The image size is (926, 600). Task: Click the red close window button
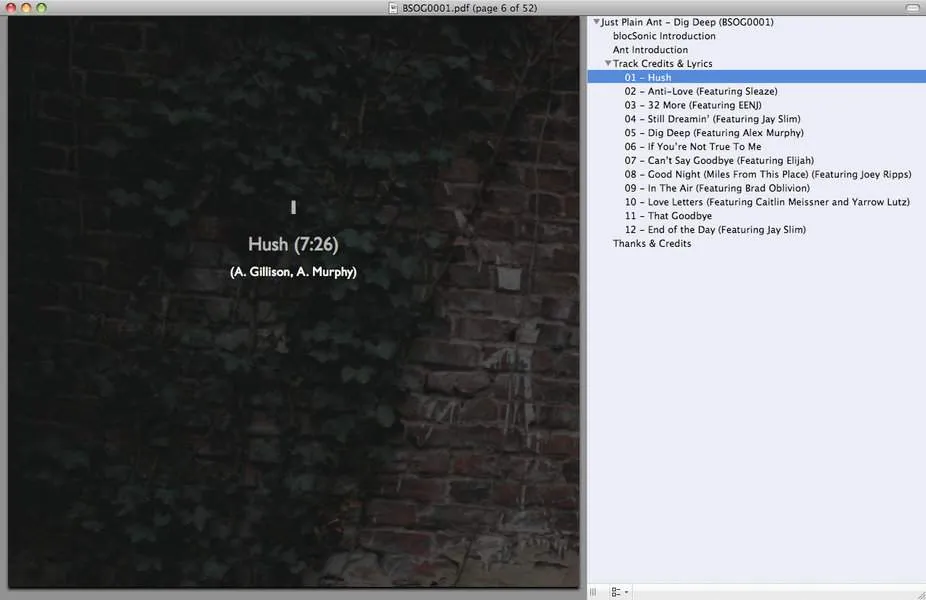11,8
